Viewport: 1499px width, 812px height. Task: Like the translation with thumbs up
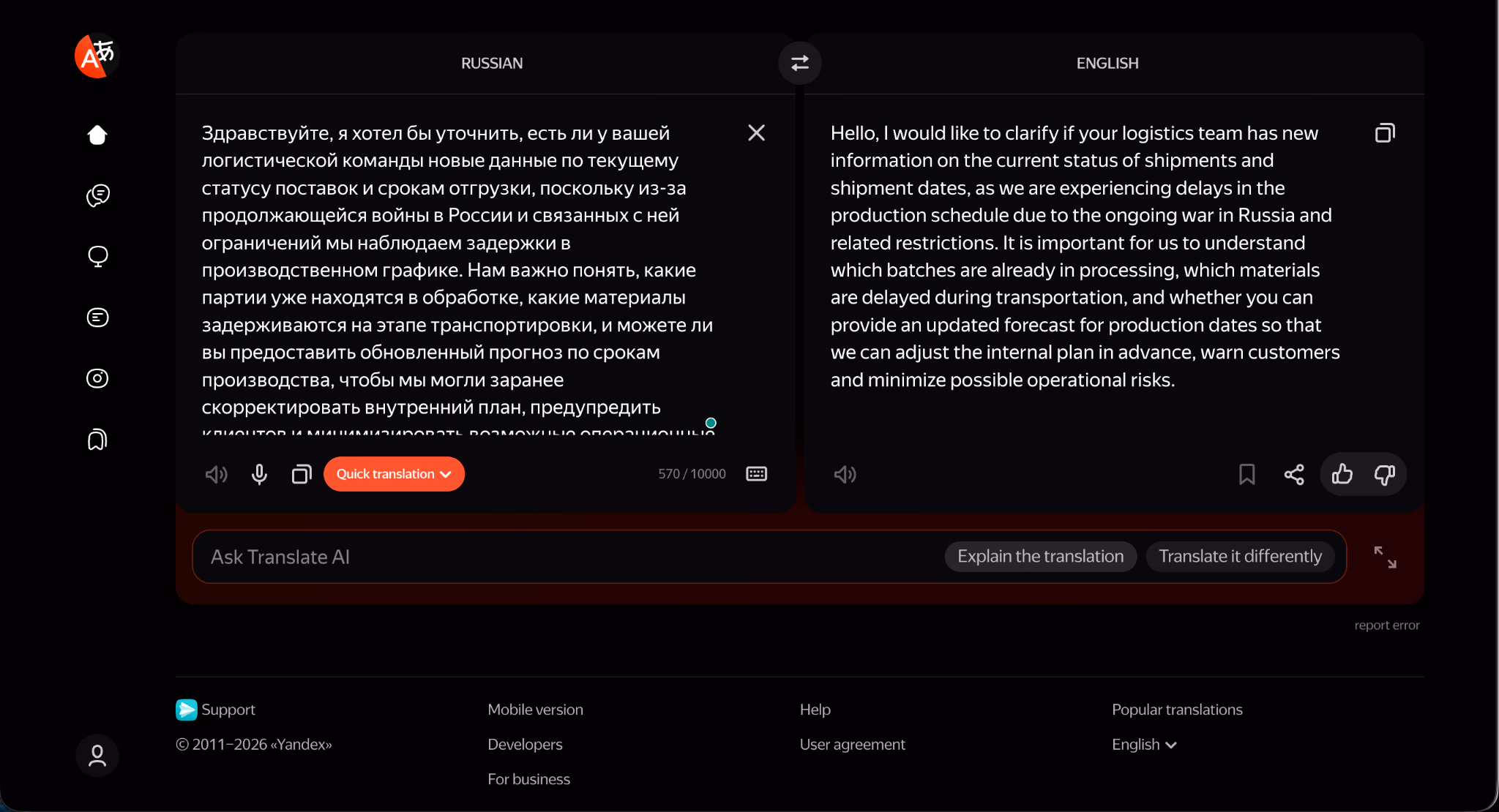(x=1342, y=474)
